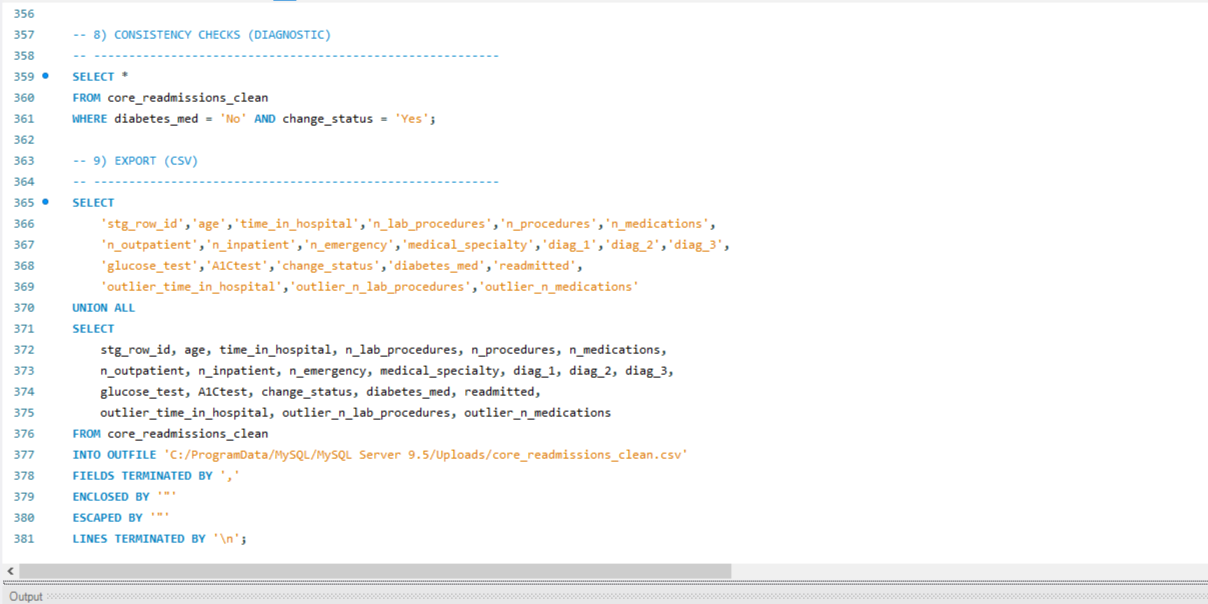Click unquoted 'outlier_n_medications' on line 375

tap(538, 412)
